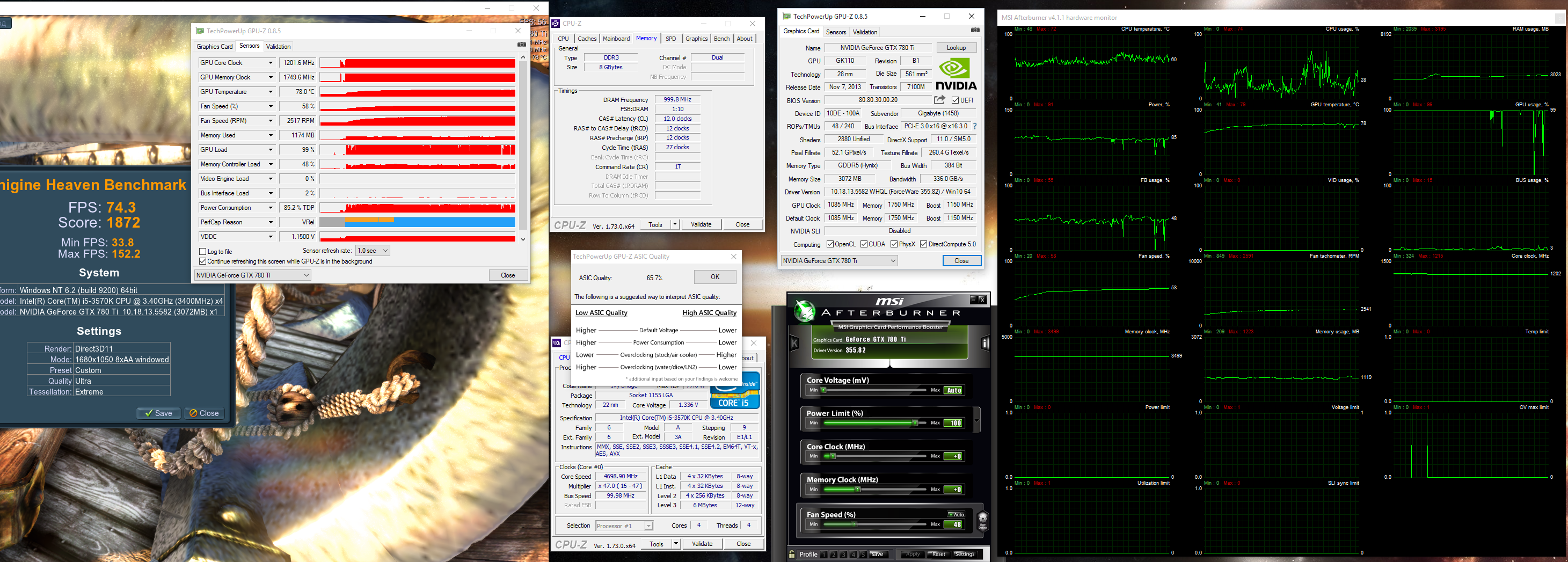Screen dimensions: 1568x562
Task: Click the CPU-Z Memory window title icon
Action: (556, 24)
